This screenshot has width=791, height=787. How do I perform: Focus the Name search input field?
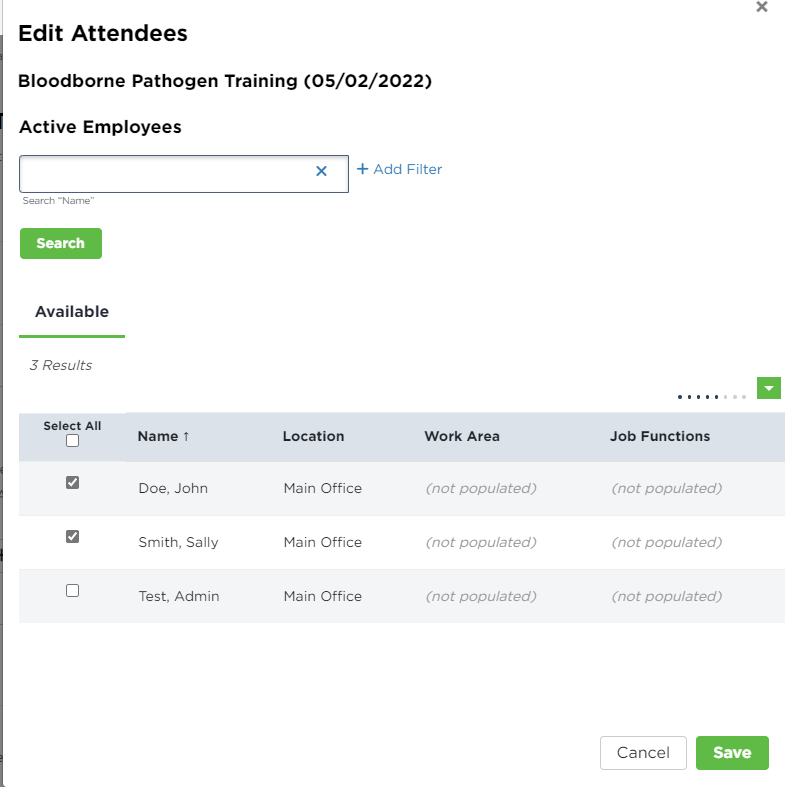point(165,172)
